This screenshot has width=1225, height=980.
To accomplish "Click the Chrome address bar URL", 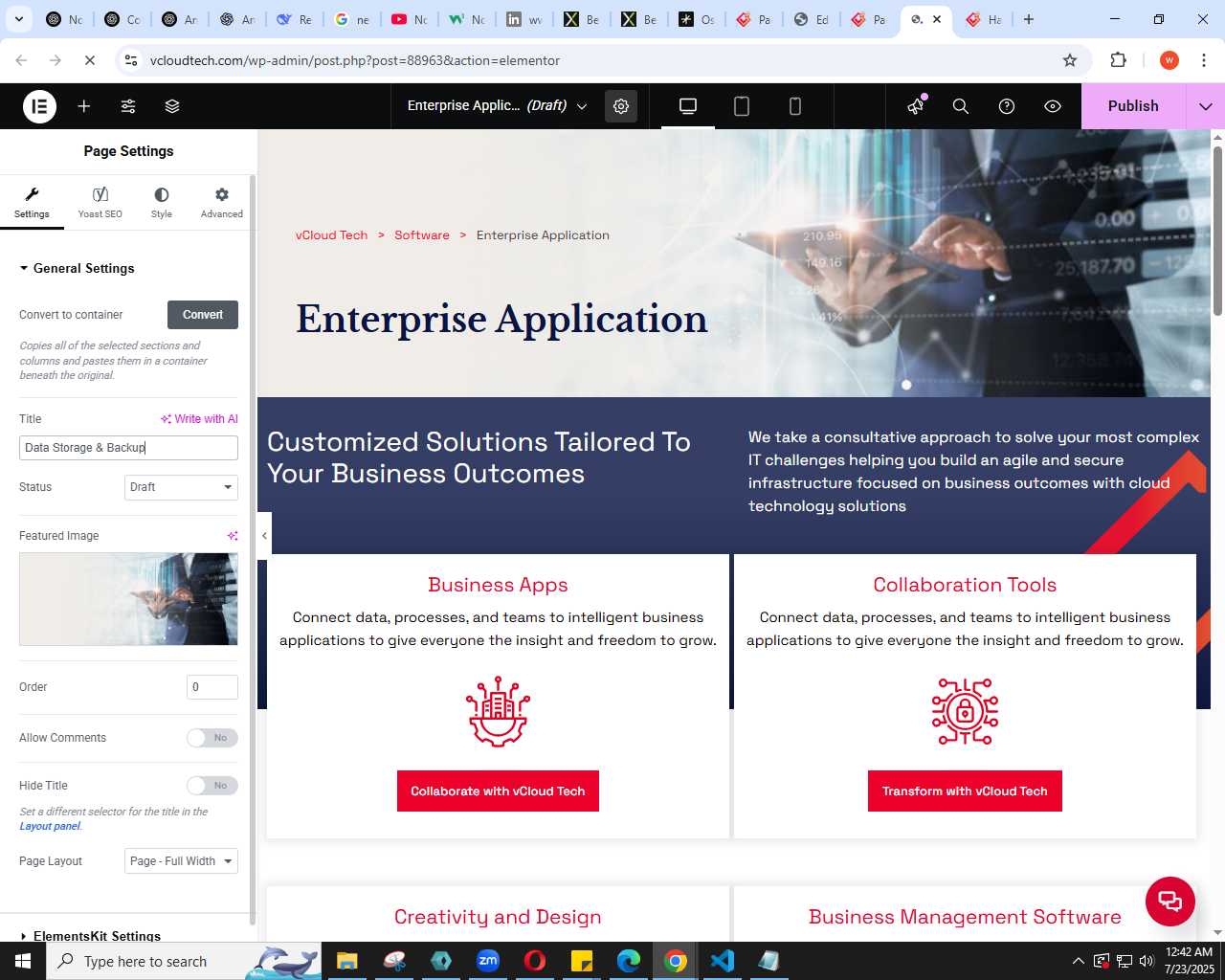I will pyautogui.click(x=355, y=60).
